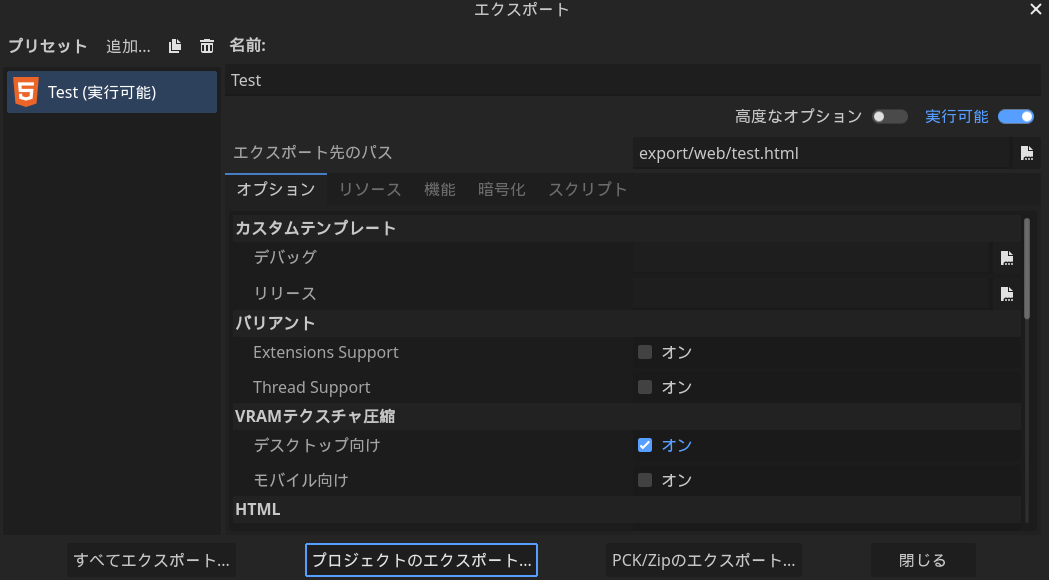Click the デスクトップ向け label

[x=316, y=445]
